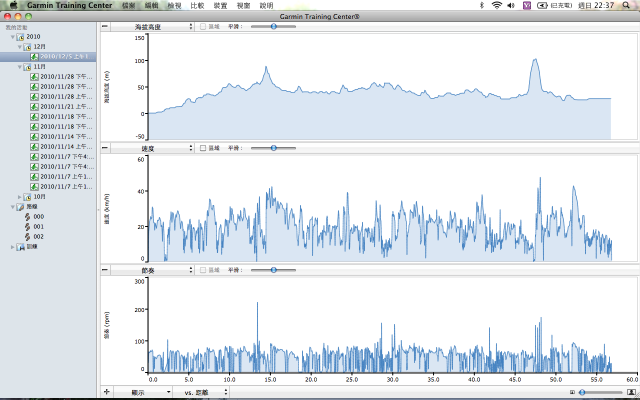Screen dimensions: 640x400
Task: Open the Bluetooth menu bar icon
Action: coord(482,5)
